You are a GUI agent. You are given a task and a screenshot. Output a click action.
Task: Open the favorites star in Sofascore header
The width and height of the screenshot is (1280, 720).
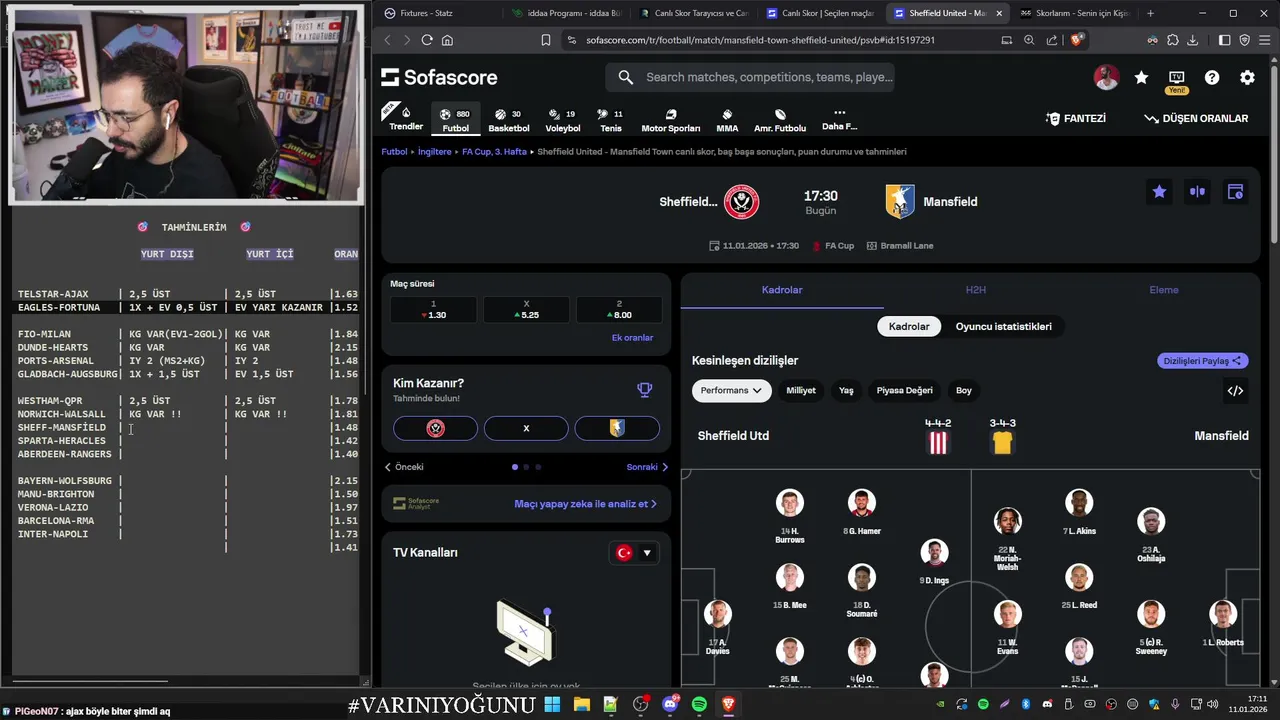click(x=1141, y=77)
